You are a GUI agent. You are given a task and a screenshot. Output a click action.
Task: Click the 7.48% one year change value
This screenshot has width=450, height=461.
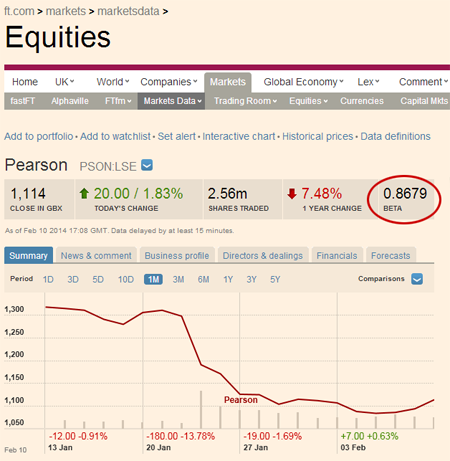[322, 193]
